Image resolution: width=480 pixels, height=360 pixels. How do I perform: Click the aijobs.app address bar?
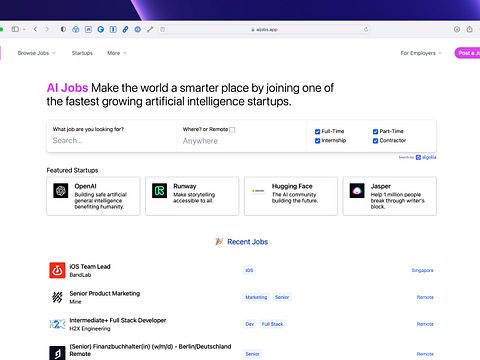coord(264,29)
